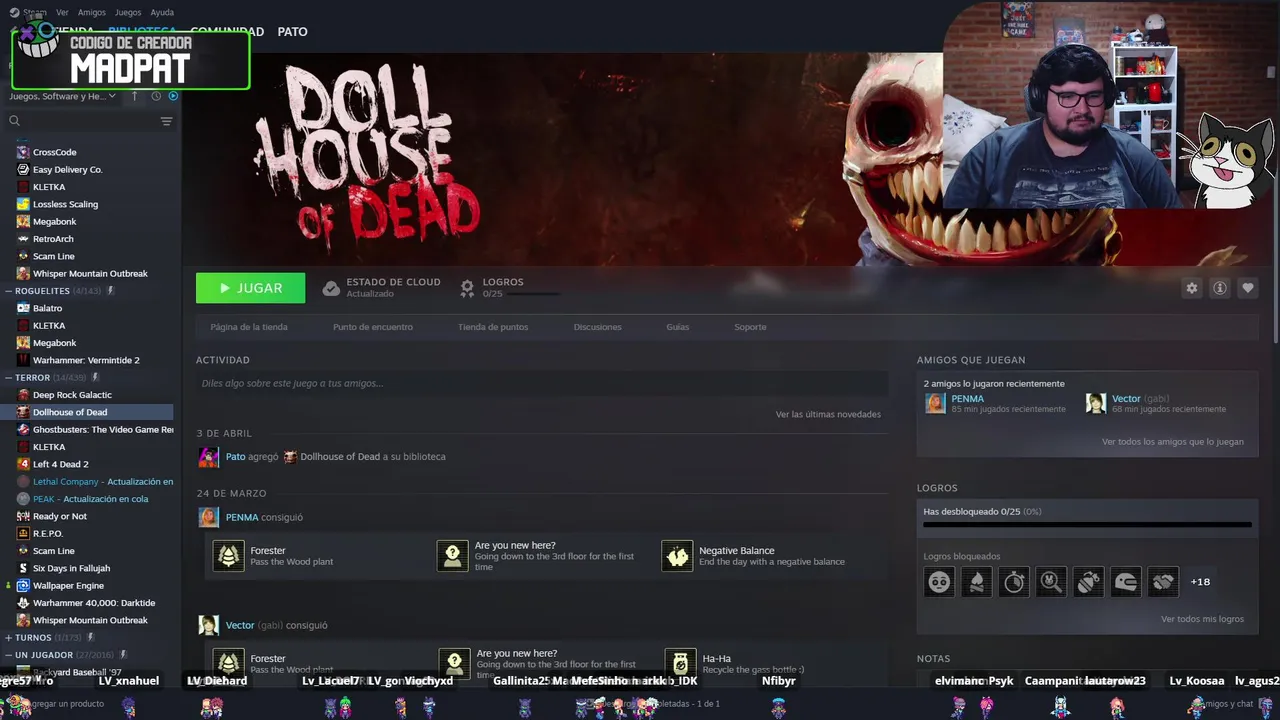
Task: Click the recent activity clock icon in sidebar
Action: pos(157,96)
